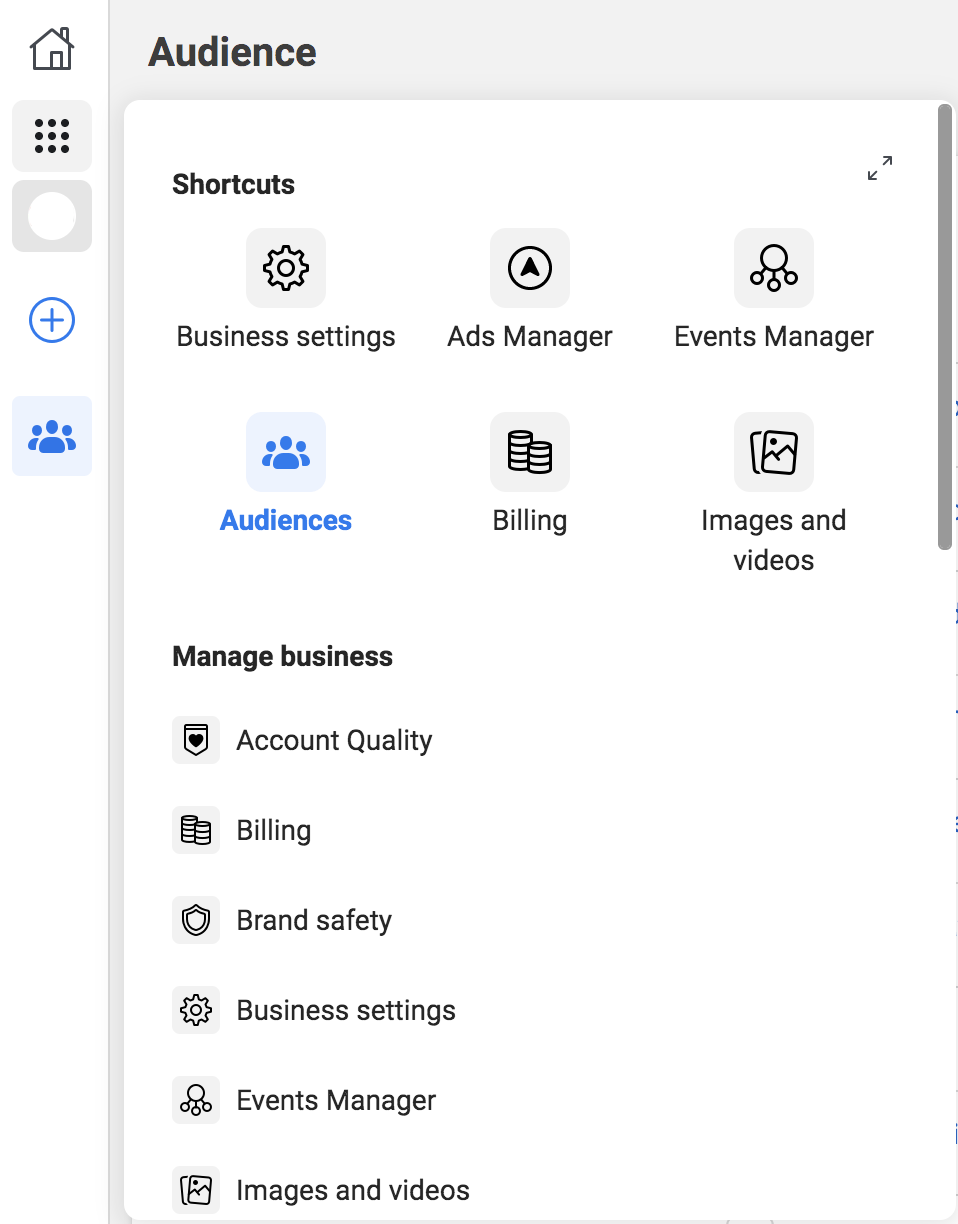The height and width of the screenshot is (1224, 958).
Task: Click the Audience page heading
Action: (232, 52)
